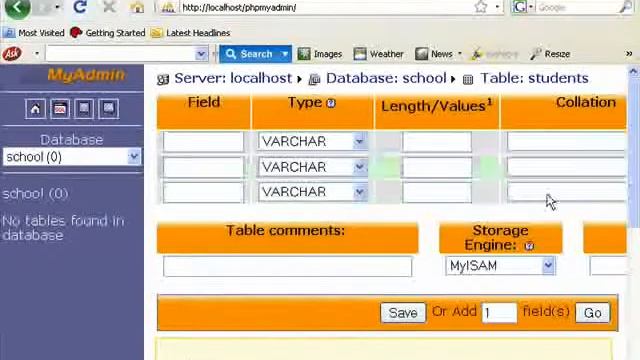This screenshot has width=640, height=360.
Task: Click the school (0) link in sidebar
Action: (x=35, y=193)
